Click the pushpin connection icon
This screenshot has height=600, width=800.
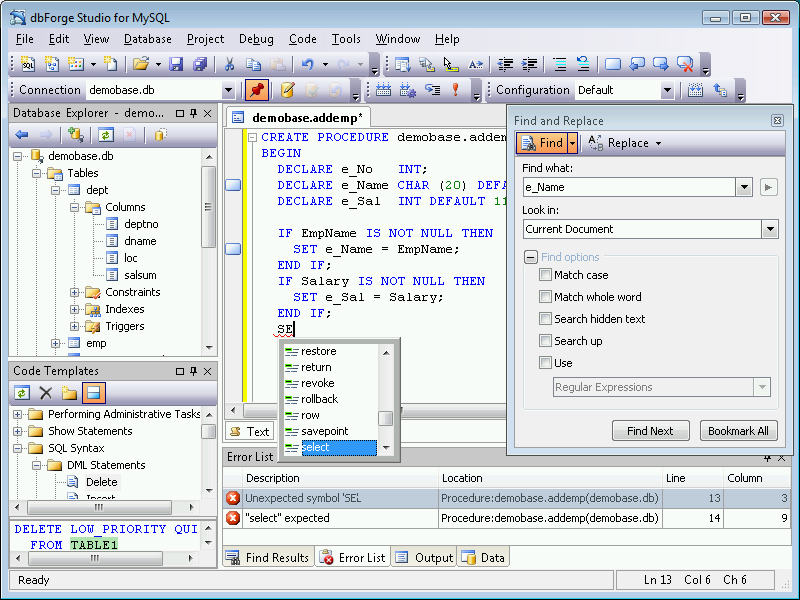coord(257,90)
